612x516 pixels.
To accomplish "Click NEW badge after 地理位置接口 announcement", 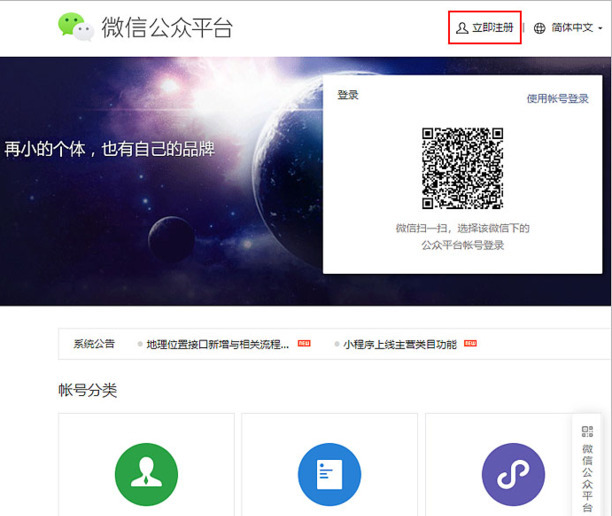I will pyautogui.click(x=304, y=344).
